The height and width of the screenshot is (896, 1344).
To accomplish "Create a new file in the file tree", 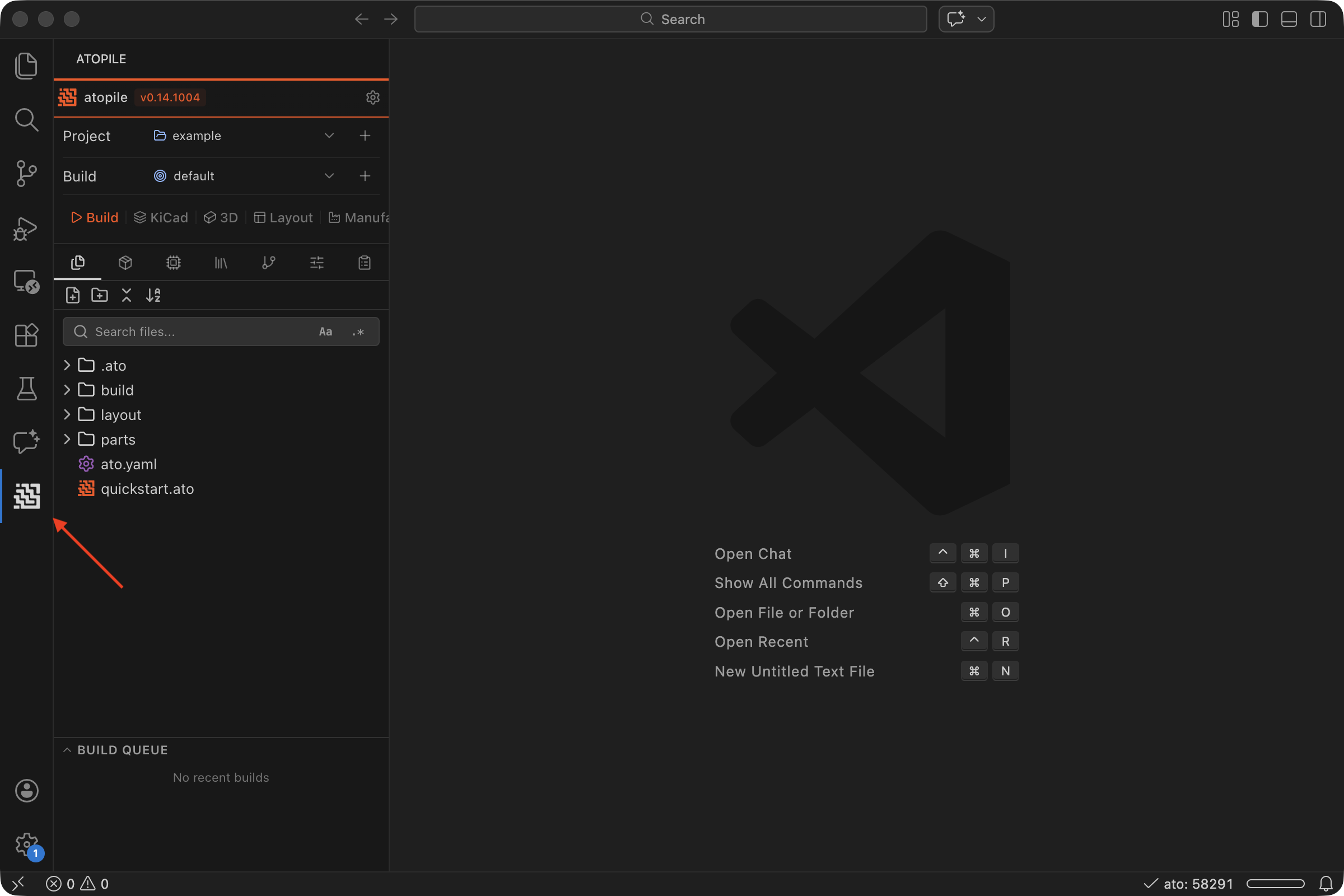I will coord(73,295).
